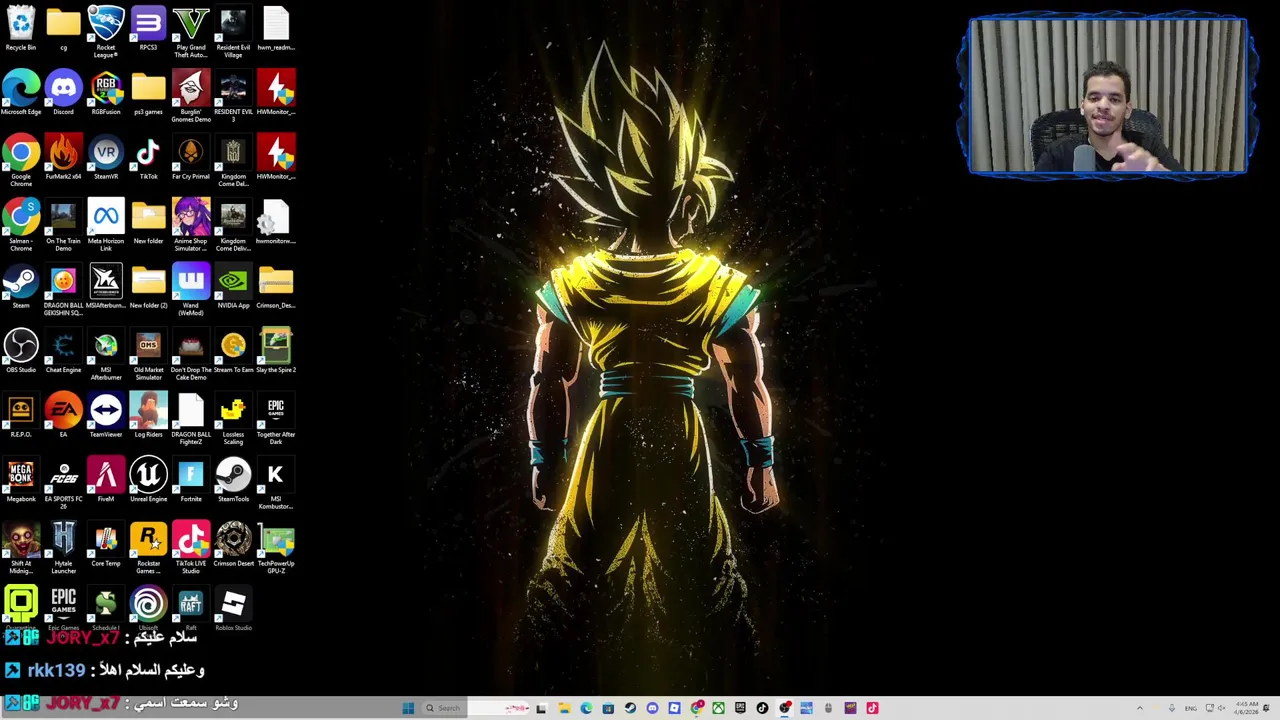The width and height of the screenshot is (1280, 720).
Task: Launch the Hytale Launcher icon
Action: click(63, 547)
